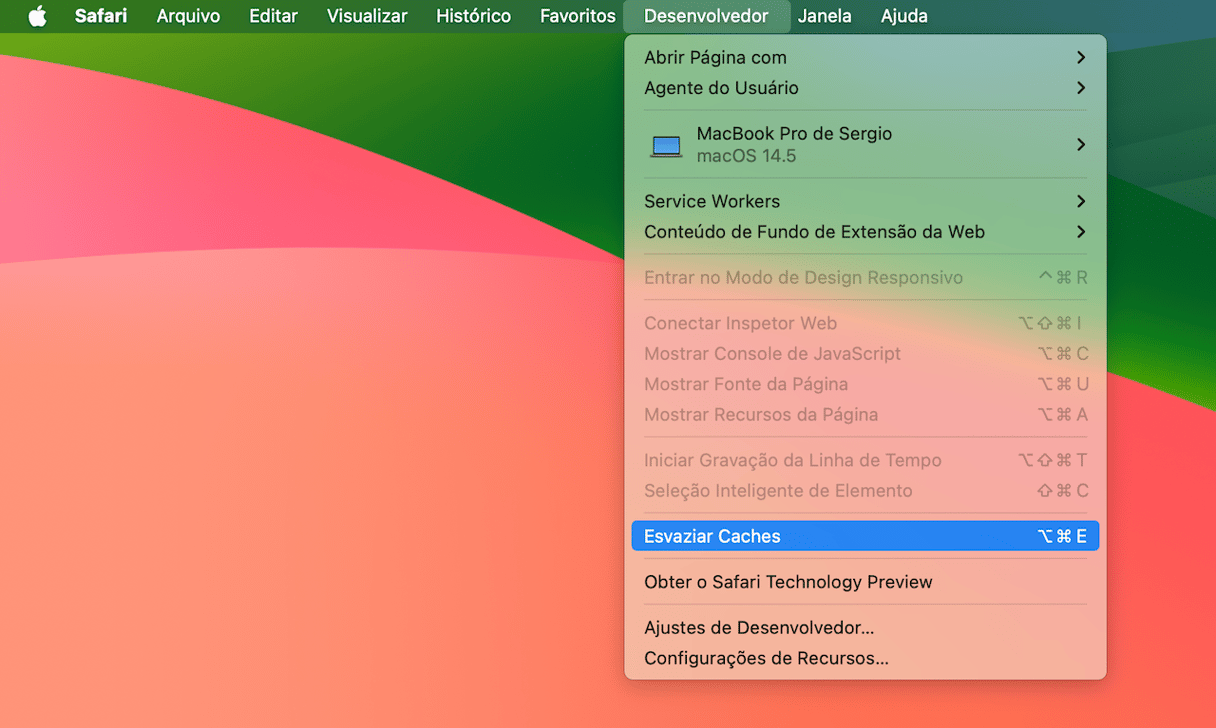
Task: Open the Safari application menu
Action: [101, 16]
